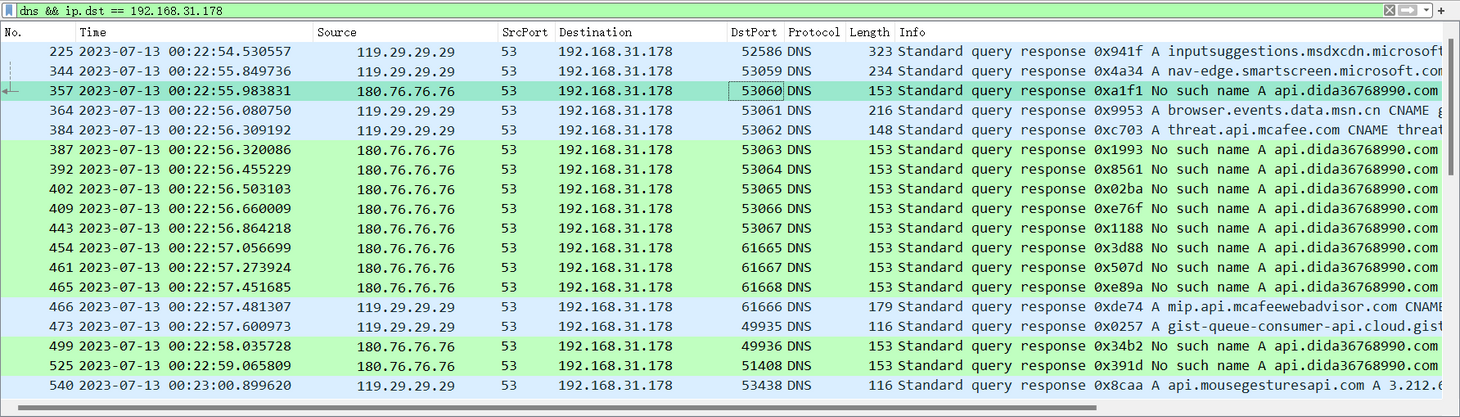This screenshot has width=1460, height=417.
Task: Add a filter button using plus icon
Action: pyautogui.click(x=1442, y=10)
